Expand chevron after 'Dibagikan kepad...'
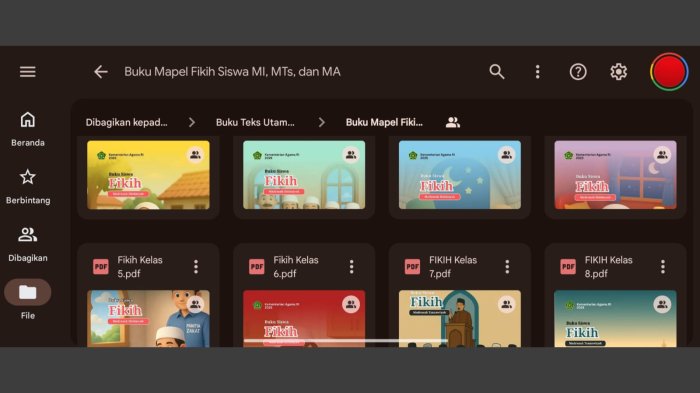 pyautogui.click(x=192, y=122)
